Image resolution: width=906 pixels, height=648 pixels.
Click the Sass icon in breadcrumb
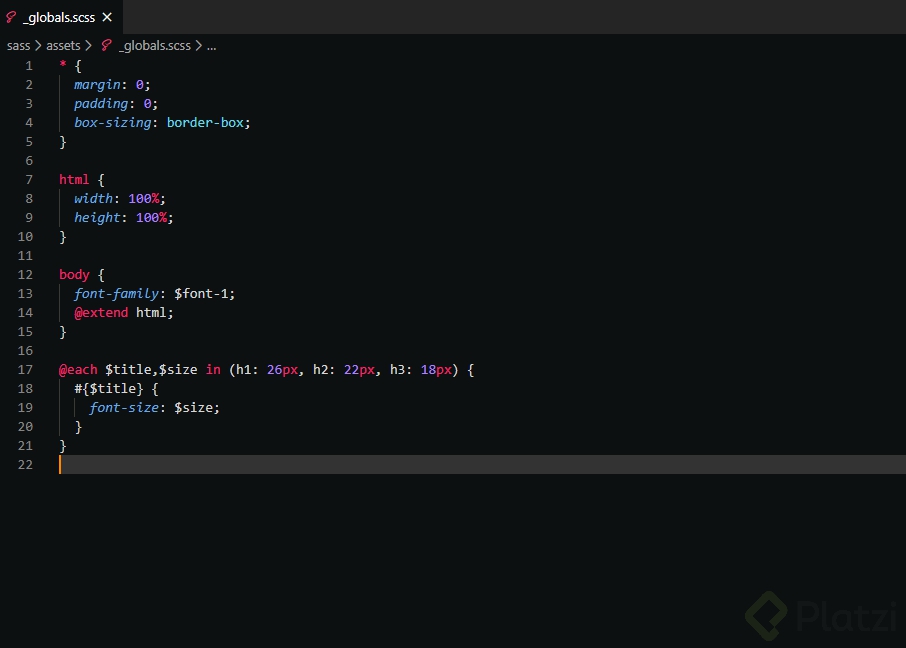pyautogui.click(x=106, y=46)
